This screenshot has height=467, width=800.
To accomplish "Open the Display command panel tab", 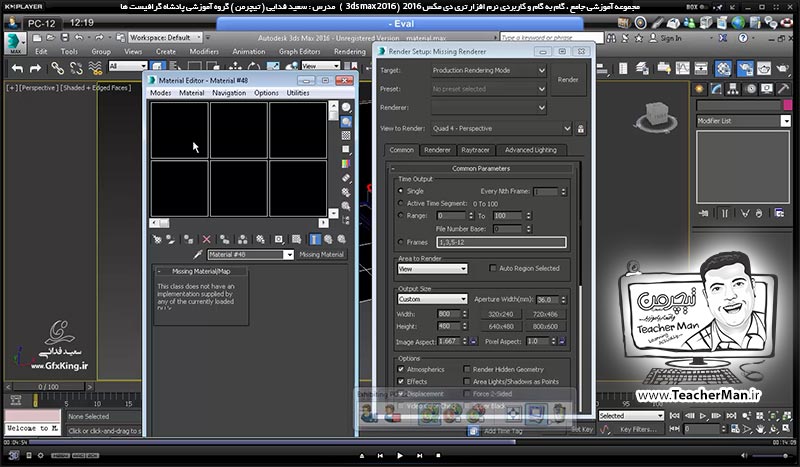I will [766, 89].
